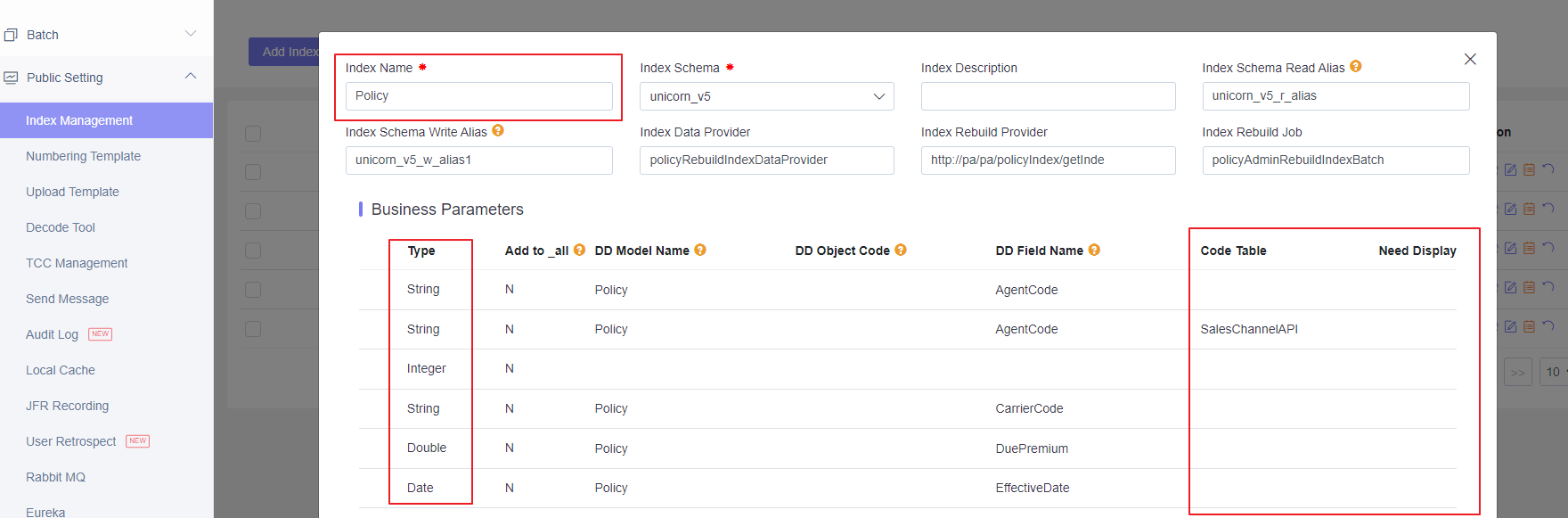This screenshot has height=518, width=1568.
Task: Tick the second row checkbox in background table
Action: pos(253,210)
